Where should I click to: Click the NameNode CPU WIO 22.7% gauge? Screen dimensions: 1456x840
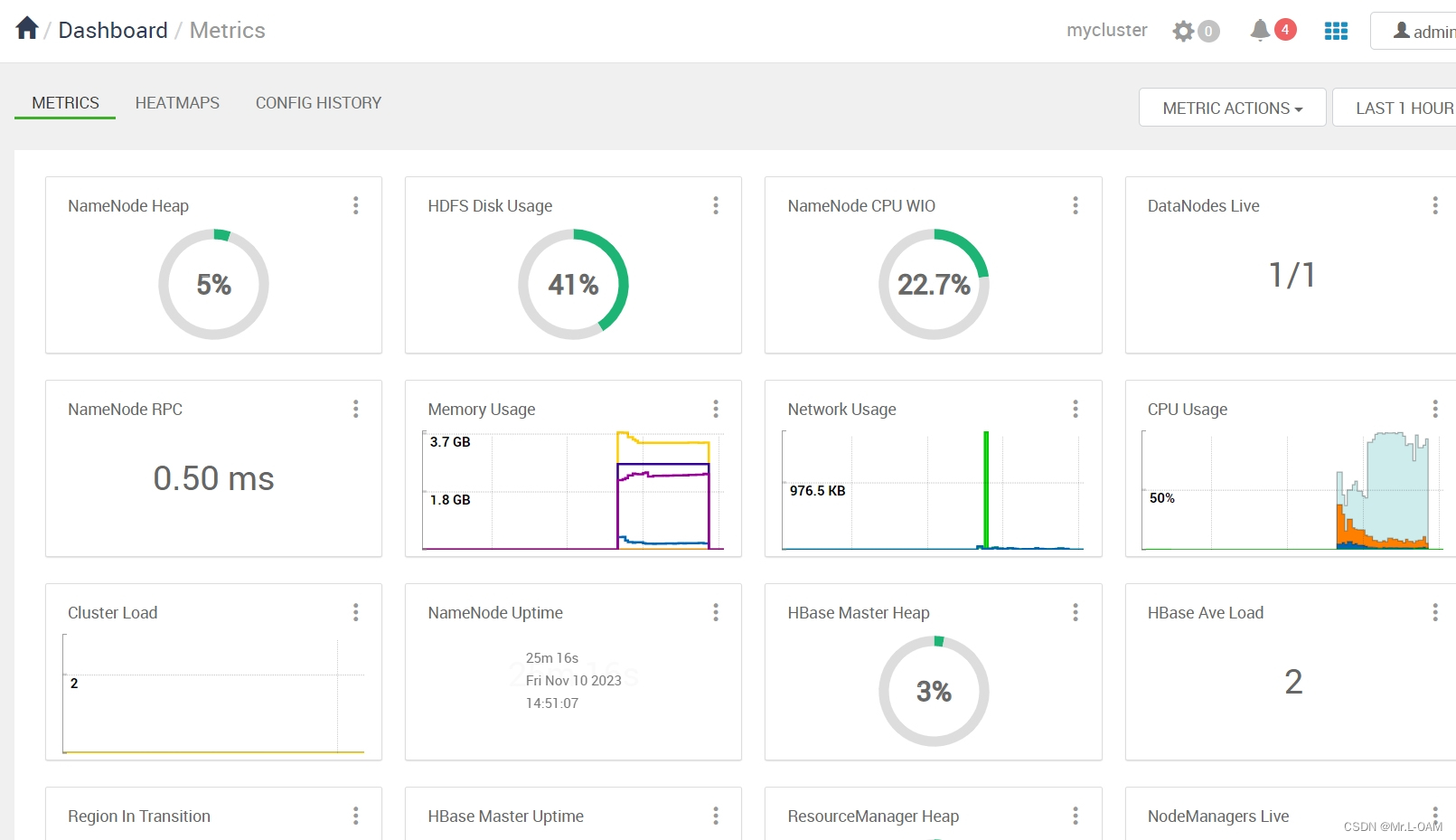pos(934,284)
